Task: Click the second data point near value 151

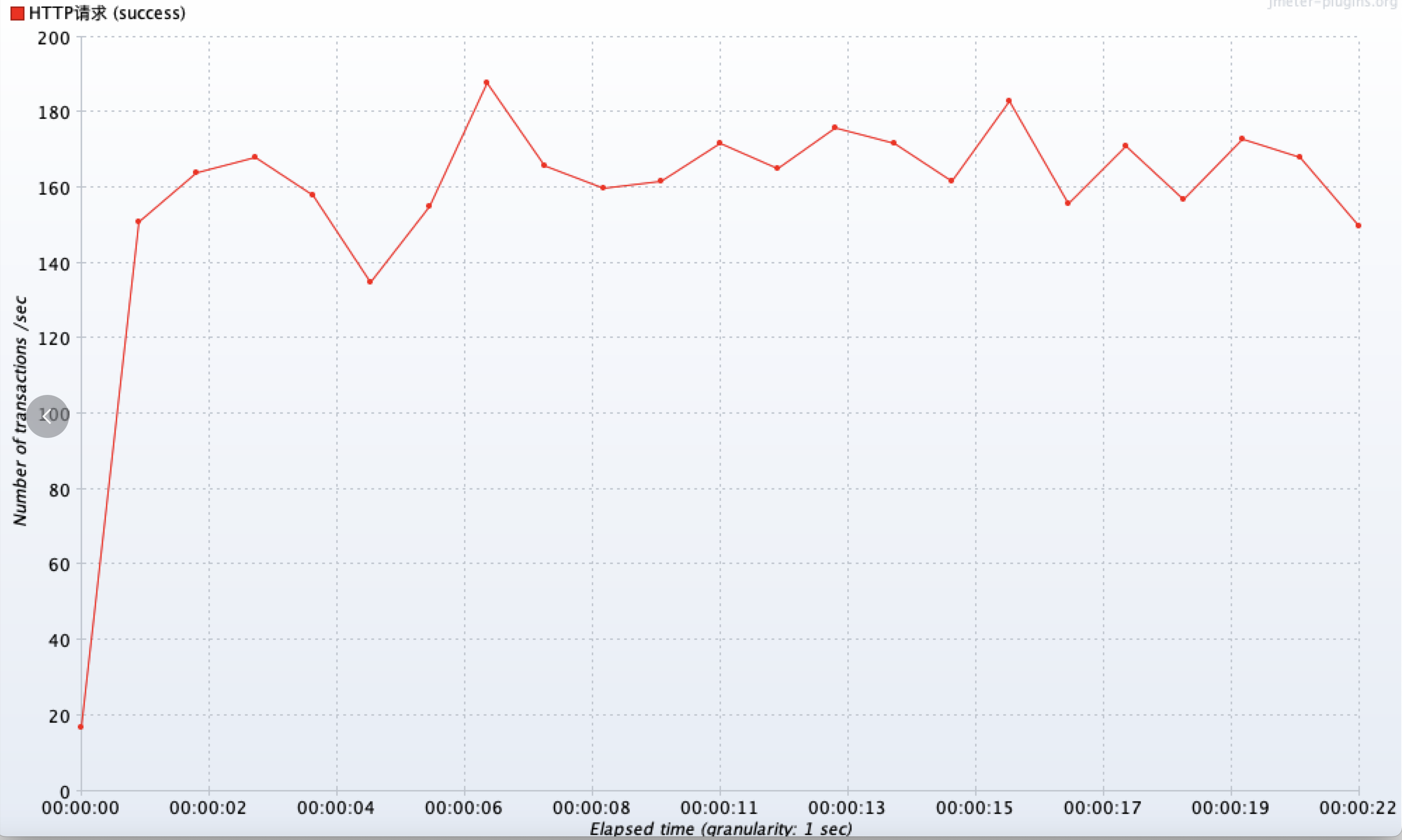Action: [x=138, y=221]
